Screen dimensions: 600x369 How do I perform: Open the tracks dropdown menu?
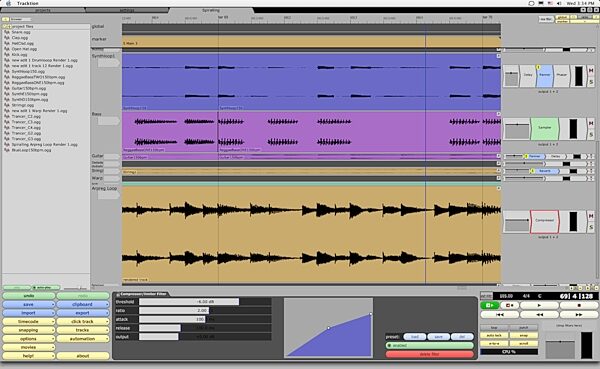(x=83, y=330)
